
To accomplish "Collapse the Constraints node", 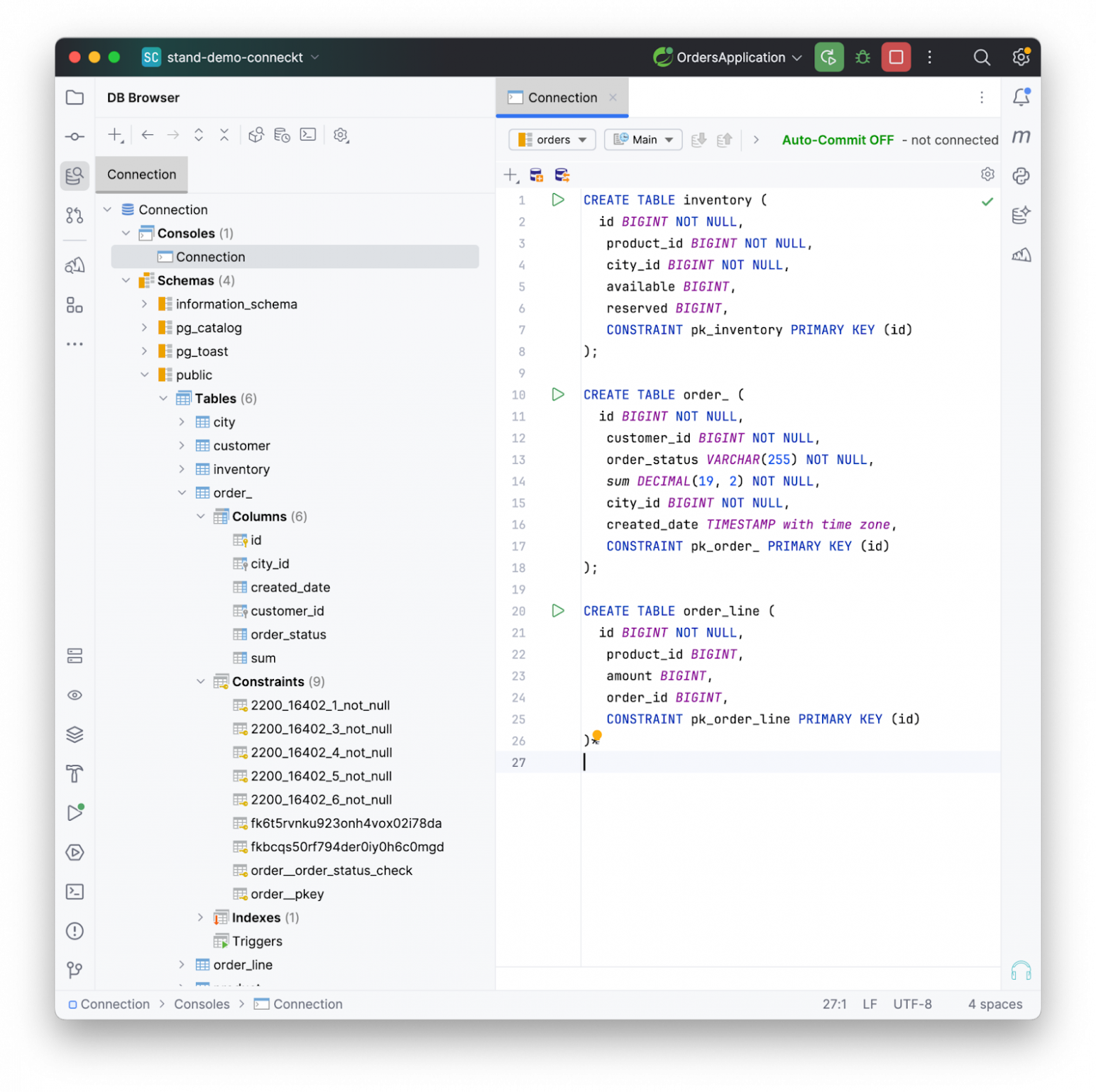I will click(200, 682).
